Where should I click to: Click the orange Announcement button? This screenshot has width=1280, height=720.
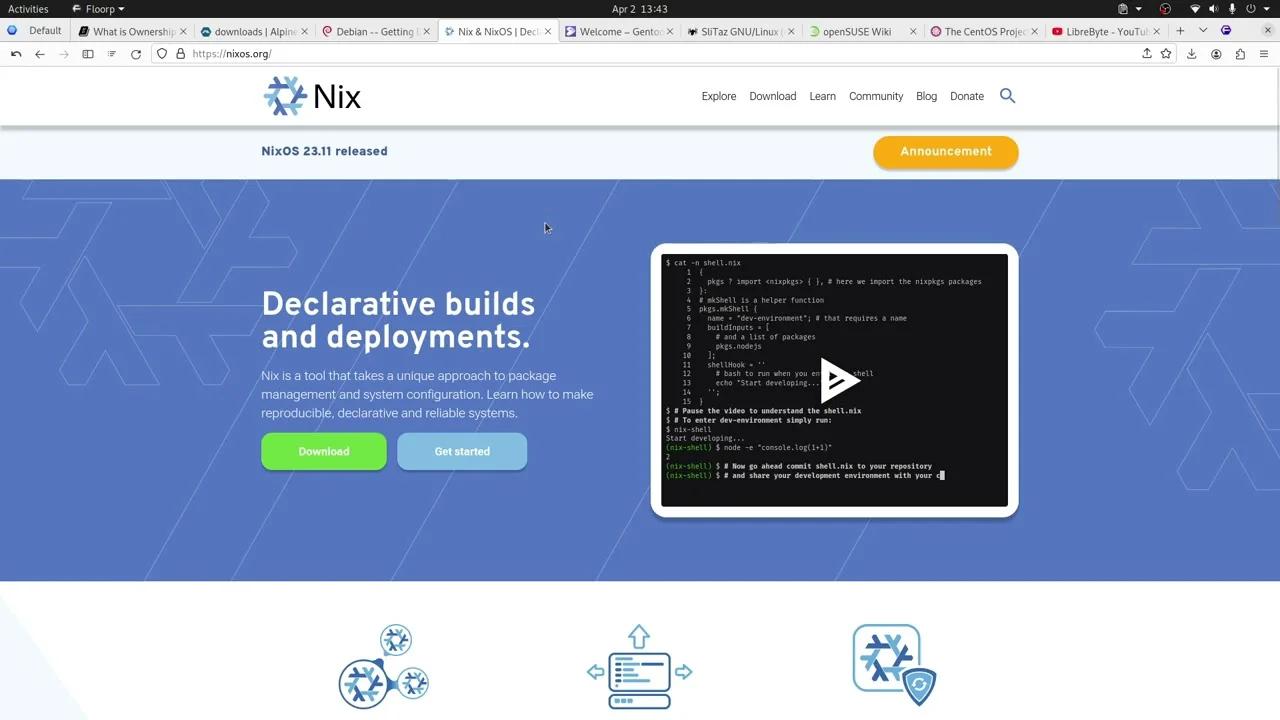946,152
